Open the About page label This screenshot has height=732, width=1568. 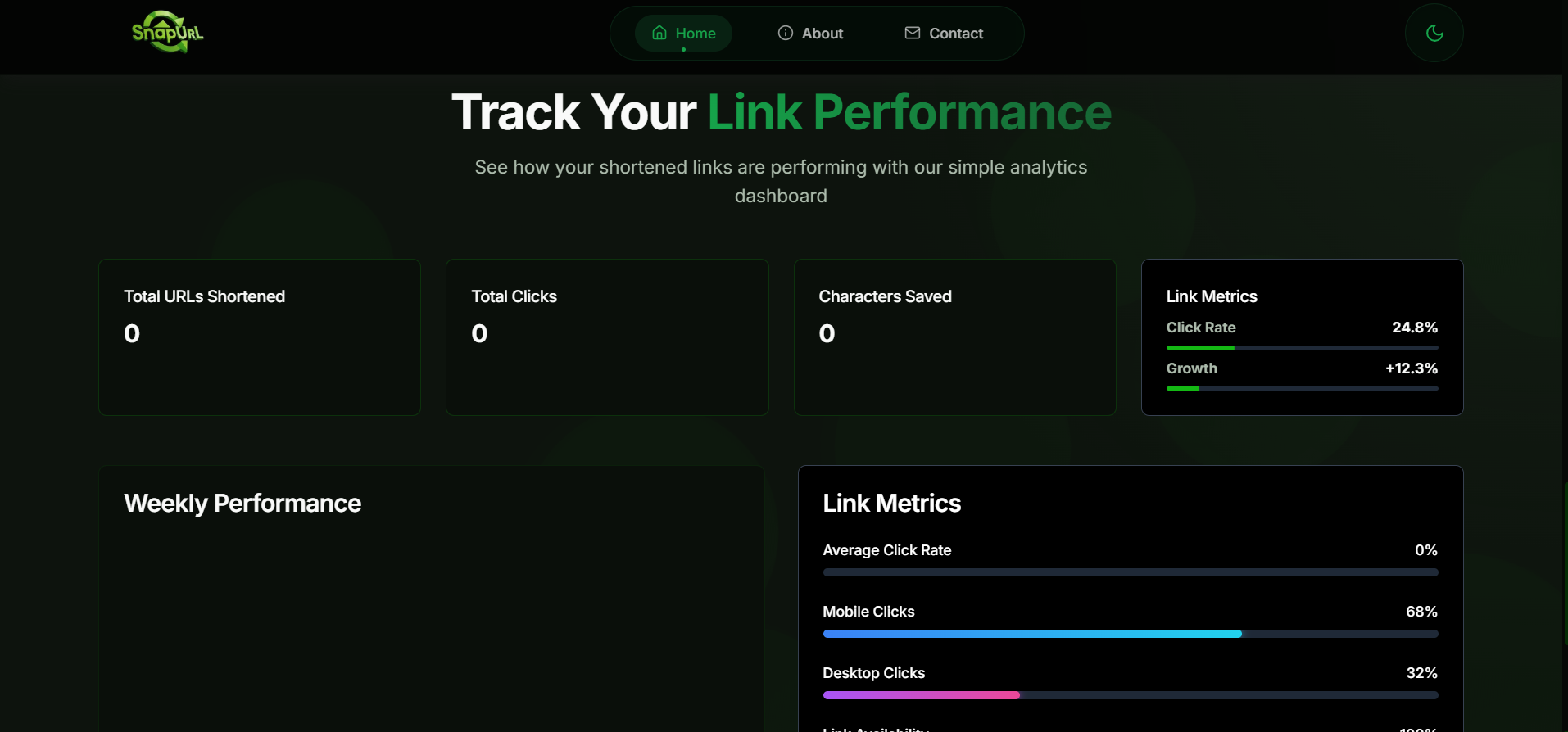click(x=823, y=34)
